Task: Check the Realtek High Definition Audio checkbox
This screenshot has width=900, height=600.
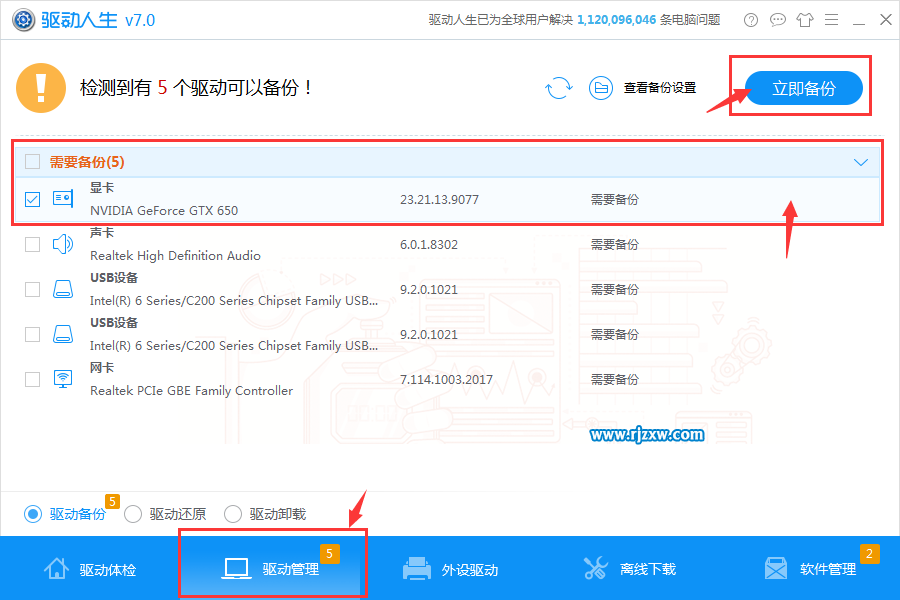Action: [x=33, y=244]
